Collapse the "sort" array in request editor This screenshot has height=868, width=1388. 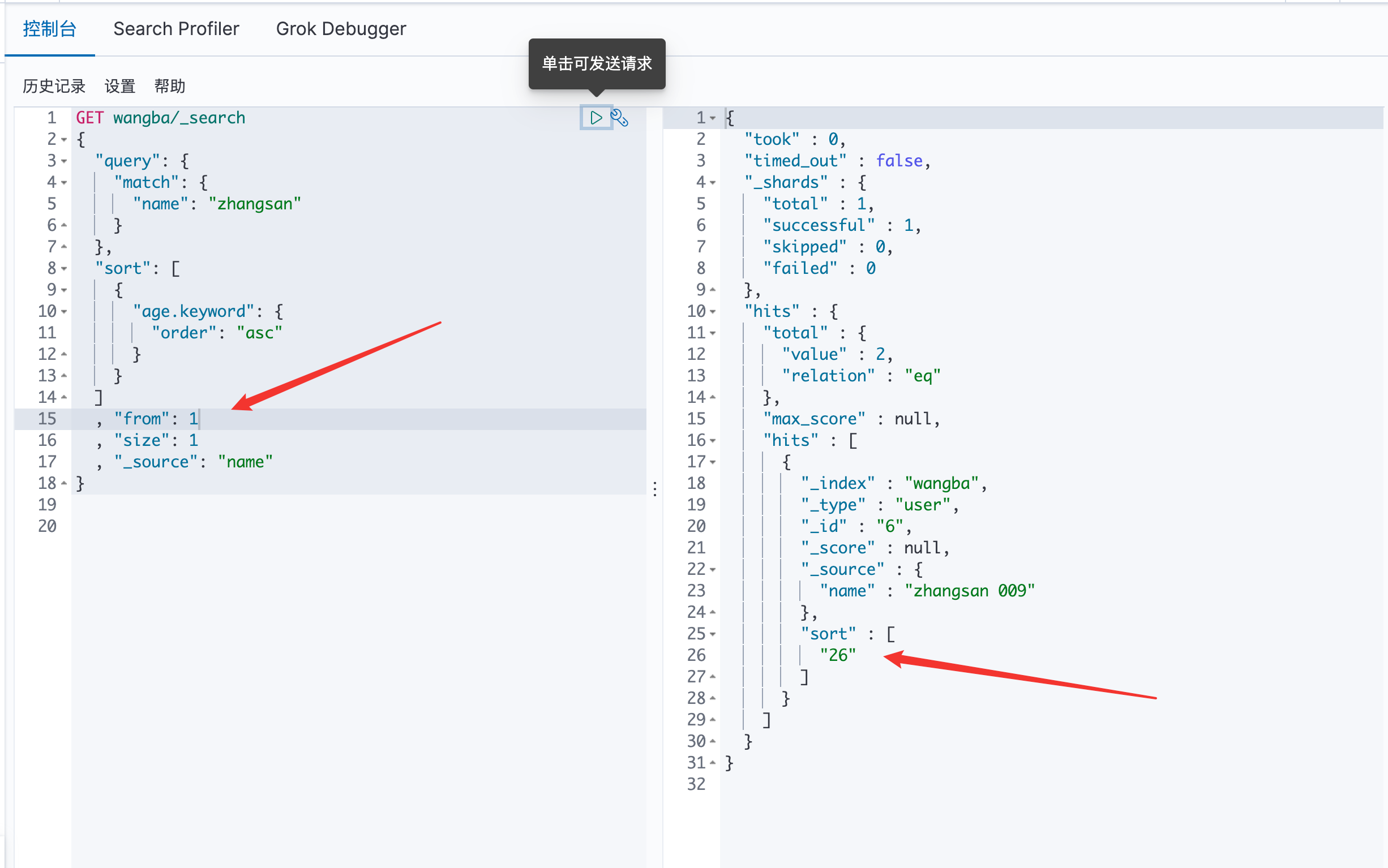click(x=65, y=269)
